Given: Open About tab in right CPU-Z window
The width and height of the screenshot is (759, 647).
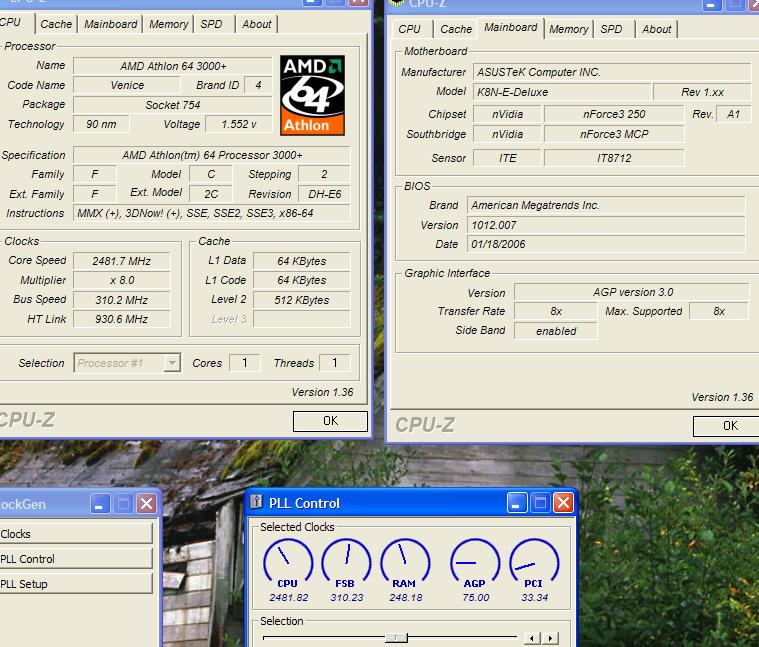Looking at the screenshot, I should (x=656, y=29).
